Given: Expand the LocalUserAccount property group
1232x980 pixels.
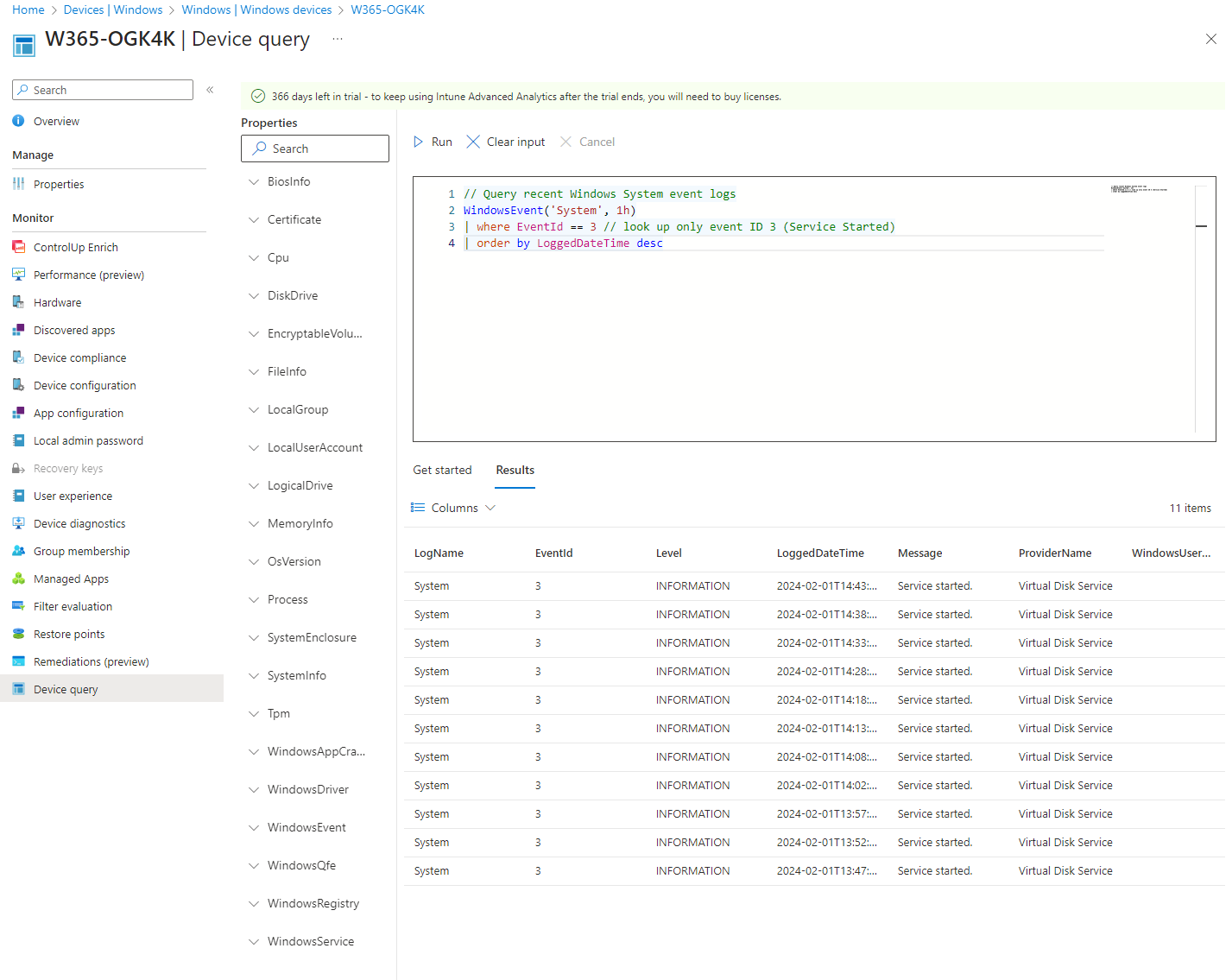Looking at the screenshot, I should pos(254,447).
